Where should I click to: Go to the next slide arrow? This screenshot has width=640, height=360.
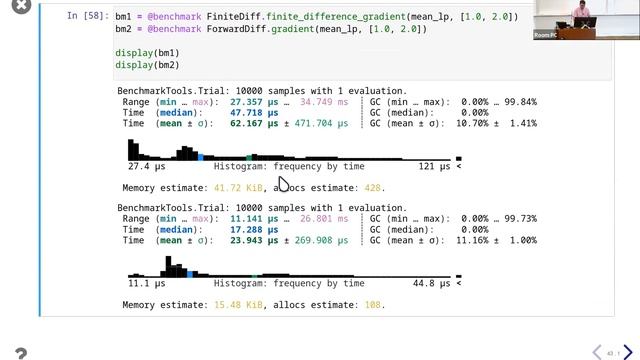[628, 352]
